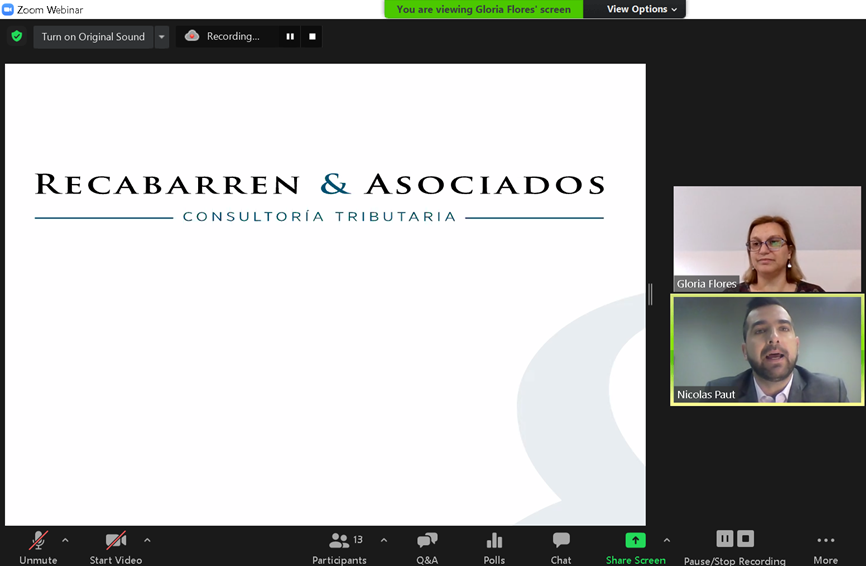Expand the options arrow next to Participants
This screenshot has width=866, height=566.
tap(384, 540)
